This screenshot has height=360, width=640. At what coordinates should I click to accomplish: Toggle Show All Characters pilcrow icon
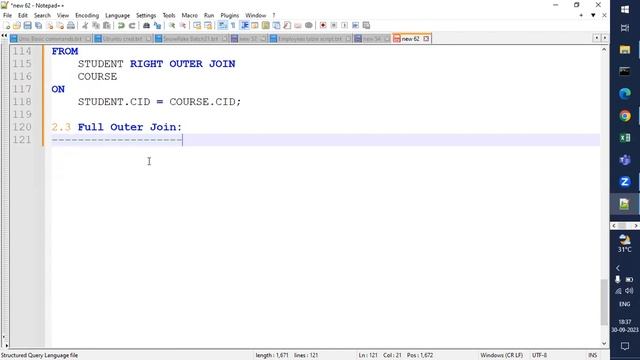[233, 25]
